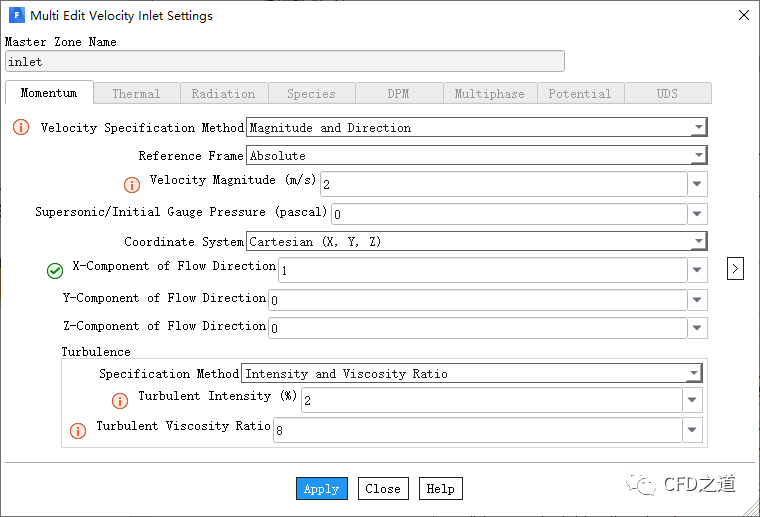Click the Help button
760x517 pixels.
[x=440, y=489]
